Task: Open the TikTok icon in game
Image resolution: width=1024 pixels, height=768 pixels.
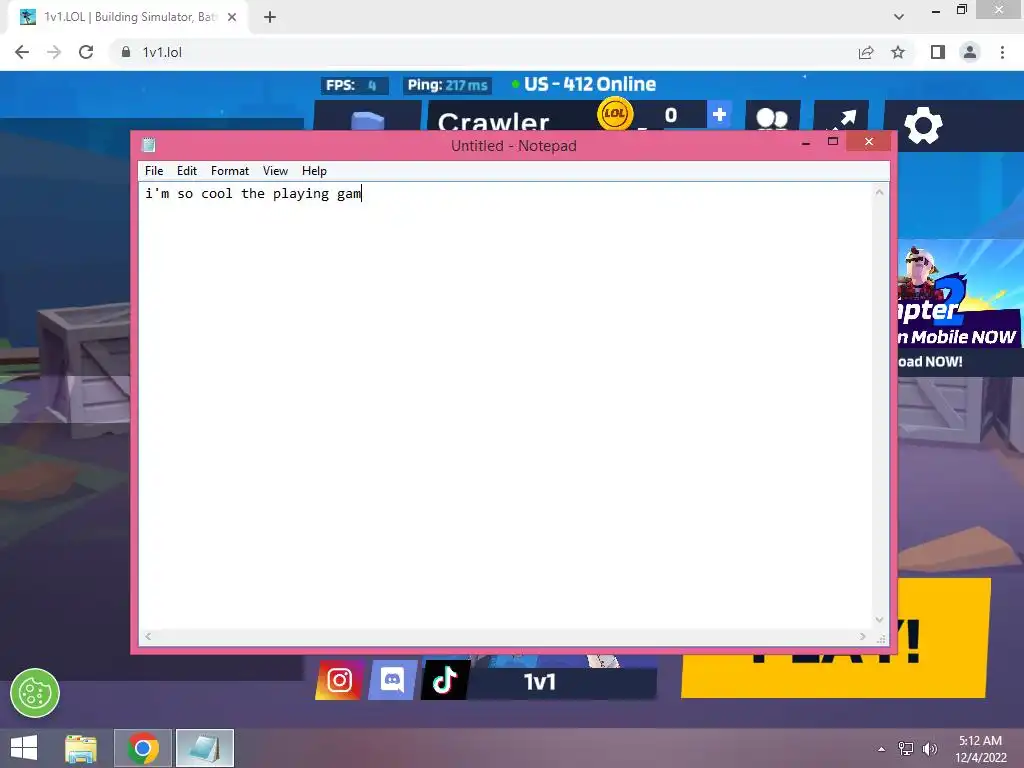Action: pyautogui.click(x=445, y=680)
